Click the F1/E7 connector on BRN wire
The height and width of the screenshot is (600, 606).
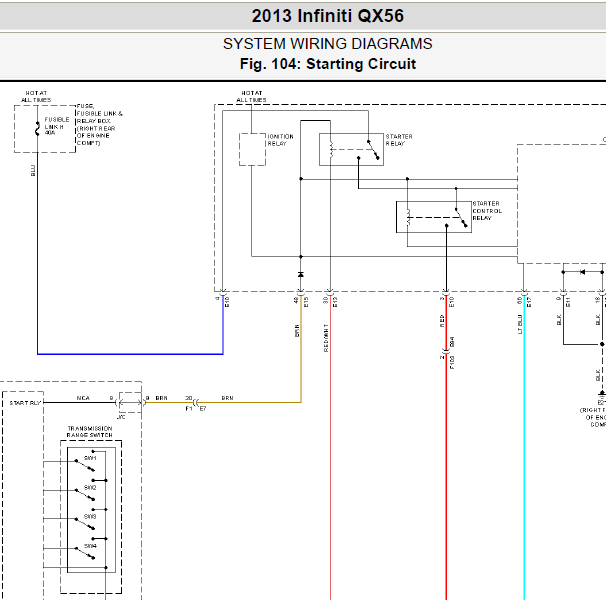click(x=196, y=402)
